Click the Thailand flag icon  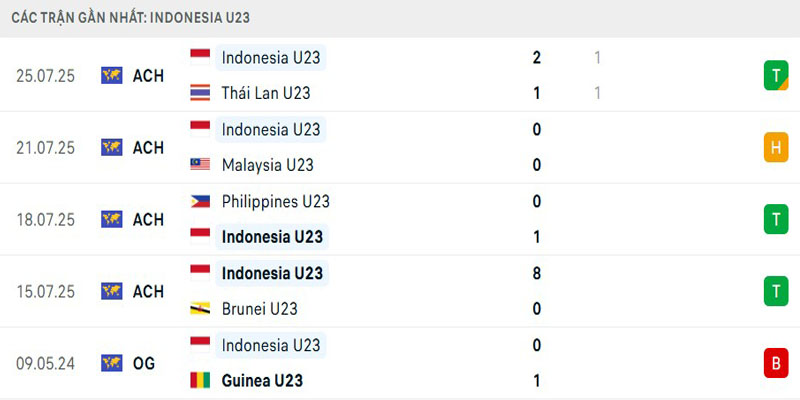(x=200, y=93)
